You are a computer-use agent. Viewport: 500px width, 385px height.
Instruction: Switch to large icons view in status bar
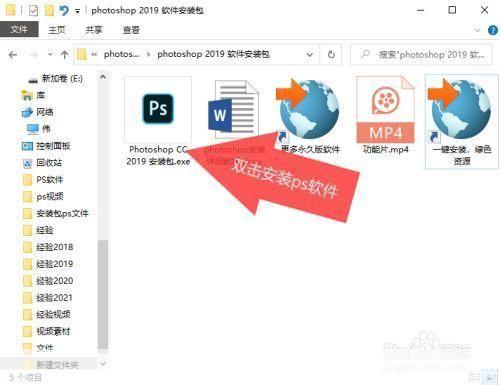[490, 378]
